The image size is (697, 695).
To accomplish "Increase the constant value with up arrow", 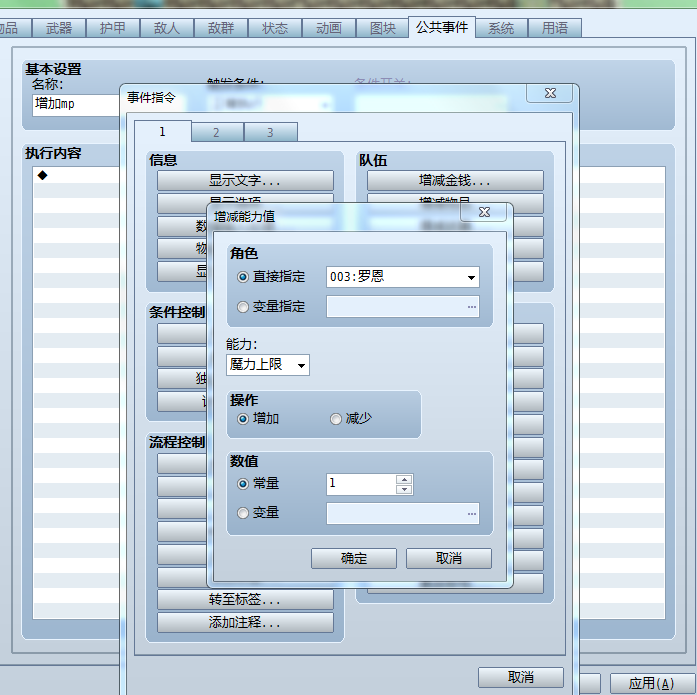I will click(404, 479).
